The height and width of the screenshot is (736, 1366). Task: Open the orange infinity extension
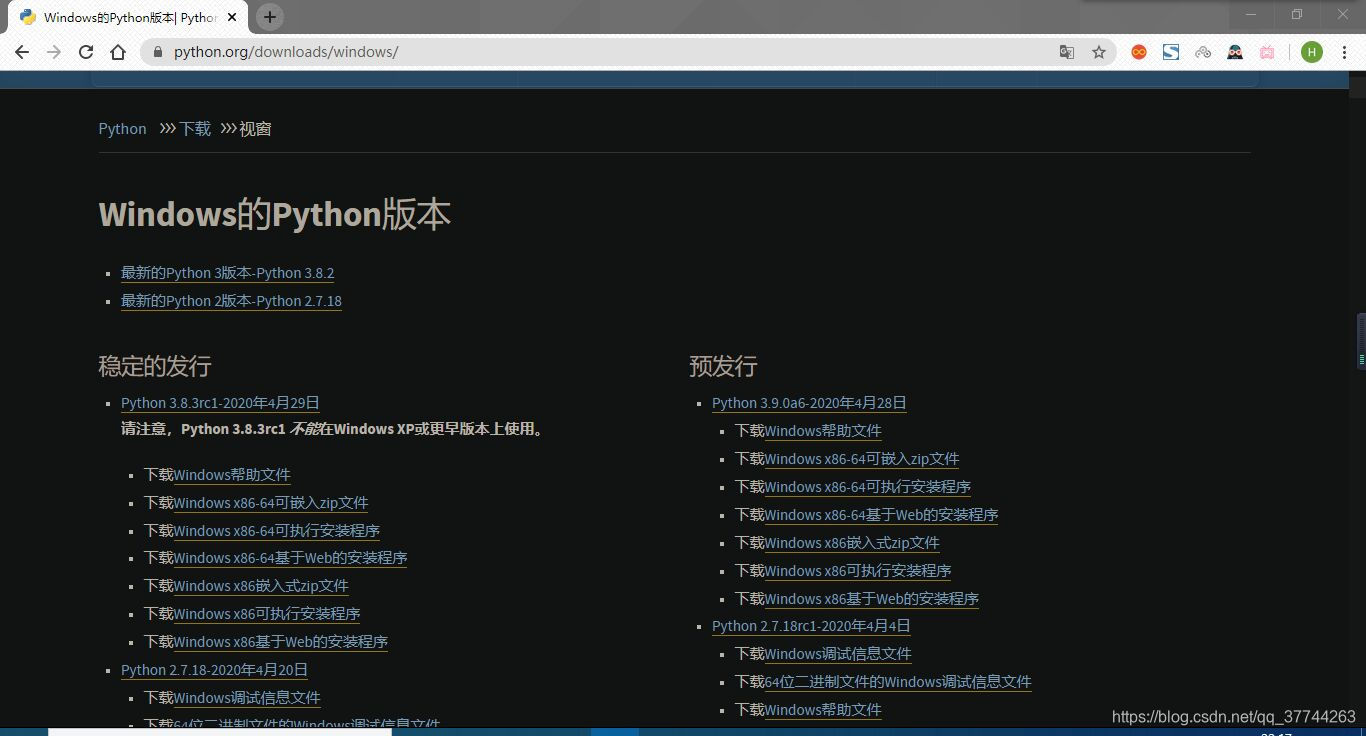[x=1139, y=51]
